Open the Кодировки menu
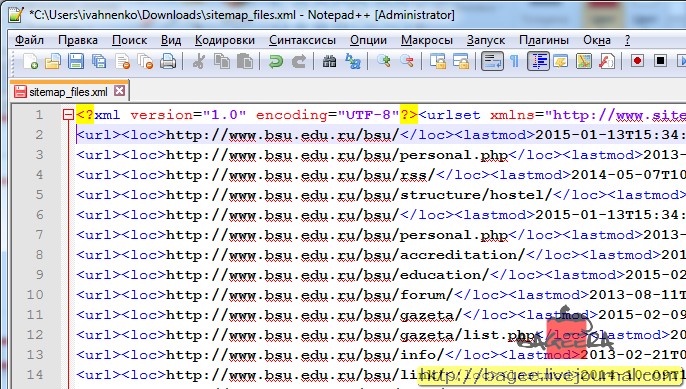This screenshot has width=686, height=389. click(225, 40)
